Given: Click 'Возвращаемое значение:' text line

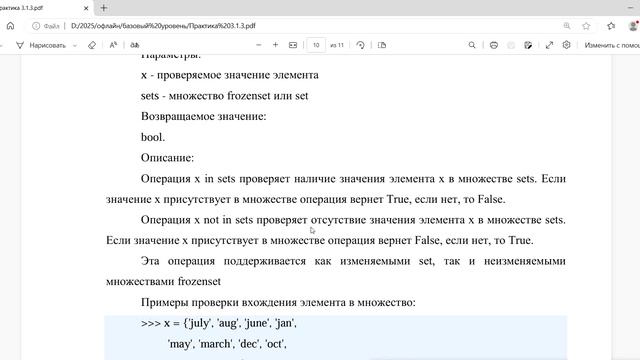Looking at the screenshot, I should pyautogui.click(x=204, y=116).
